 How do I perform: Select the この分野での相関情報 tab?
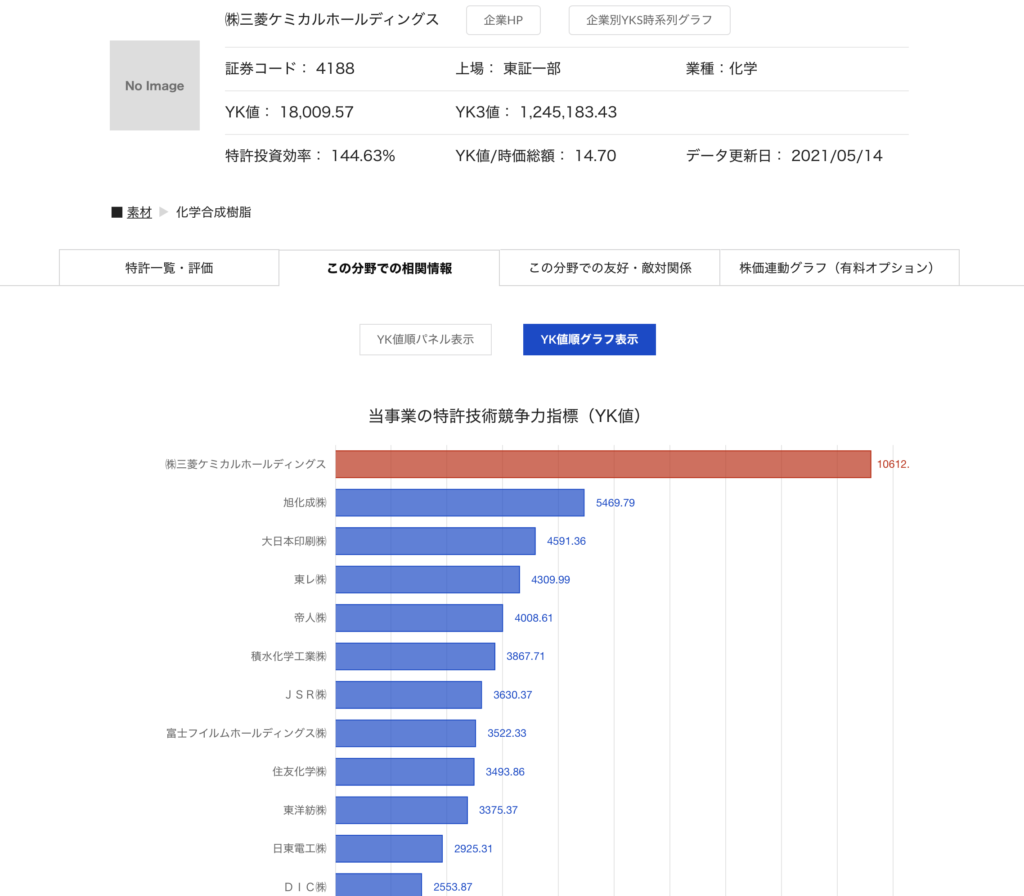(389, 268)
